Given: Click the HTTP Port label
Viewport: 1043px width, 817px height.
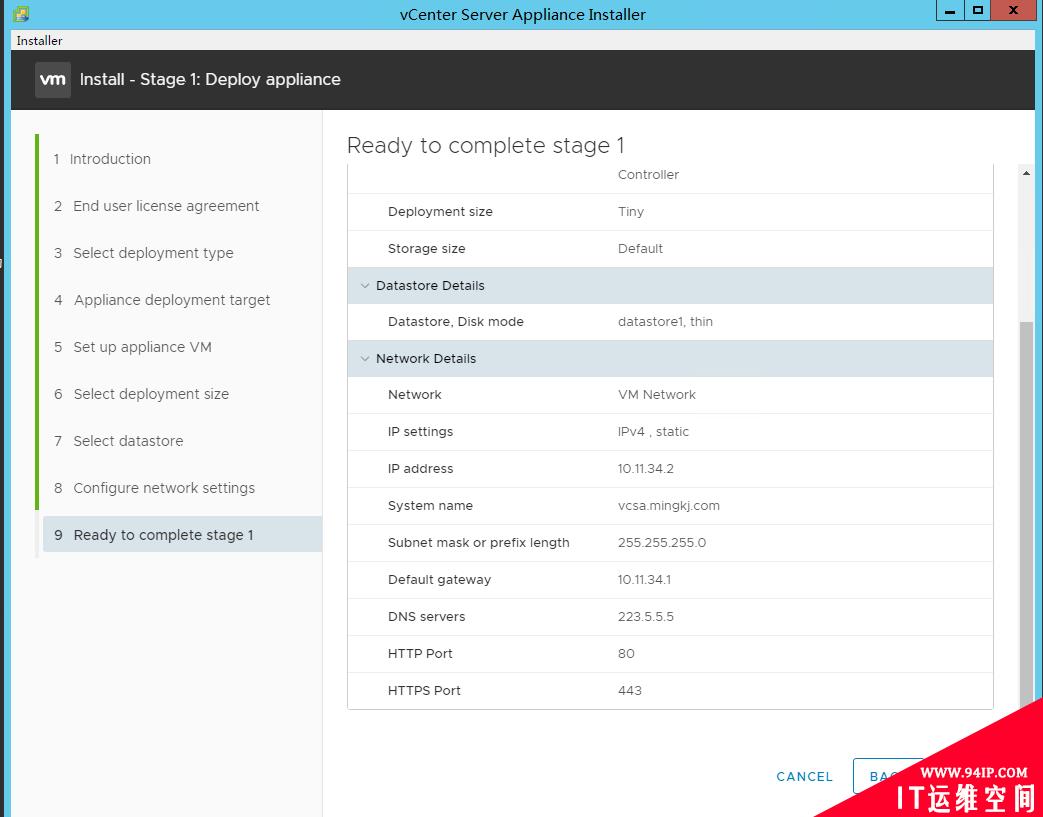Looking at the screenshot, I should point(420,654).
